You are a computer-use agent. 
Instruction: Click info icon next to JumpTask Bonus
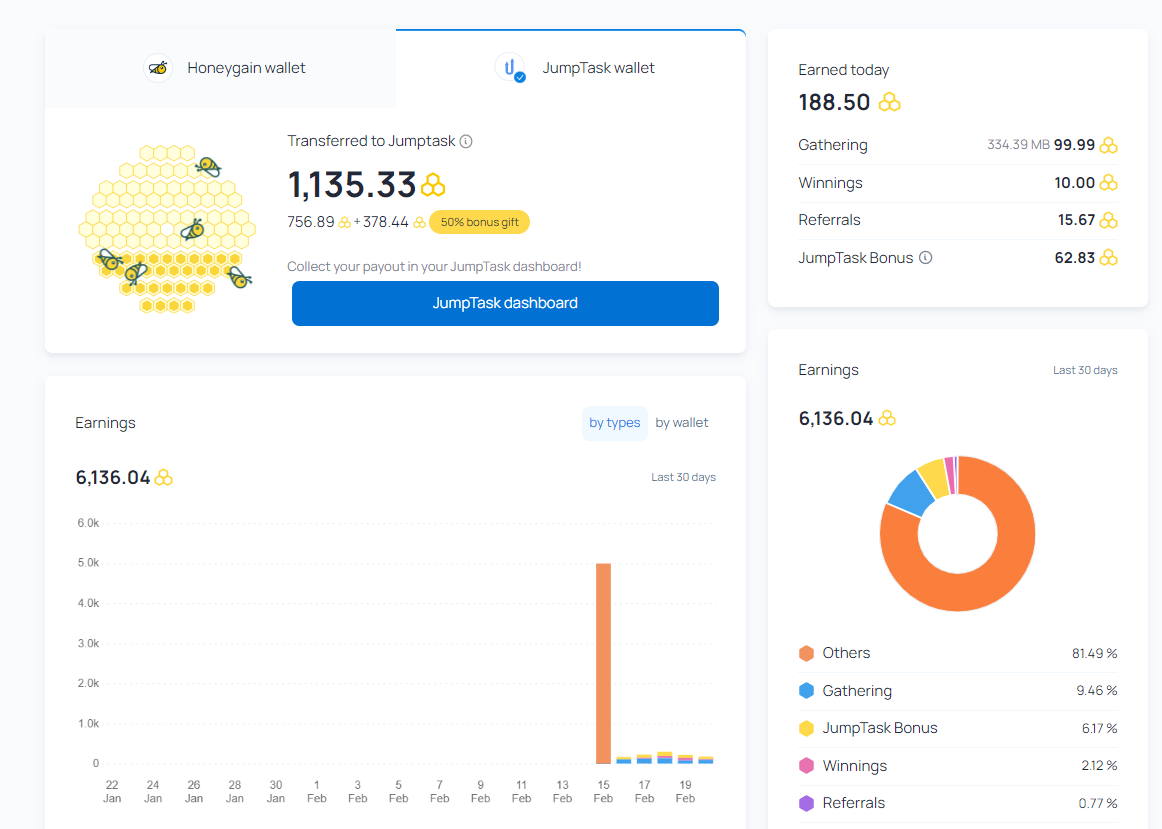[926, 258]
